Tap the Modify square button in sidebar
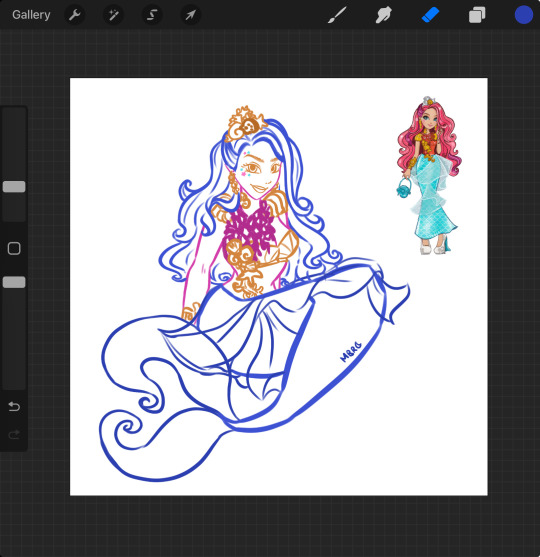 [14, 248]
